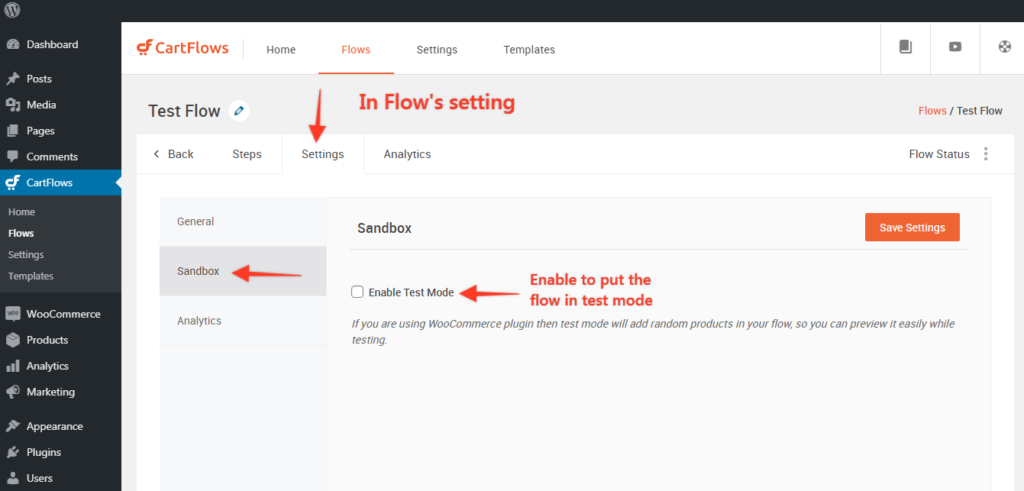Screen dimensions: 1024x491
Task: Open the knowledge base book icon
Action: [x=905, y=47]
